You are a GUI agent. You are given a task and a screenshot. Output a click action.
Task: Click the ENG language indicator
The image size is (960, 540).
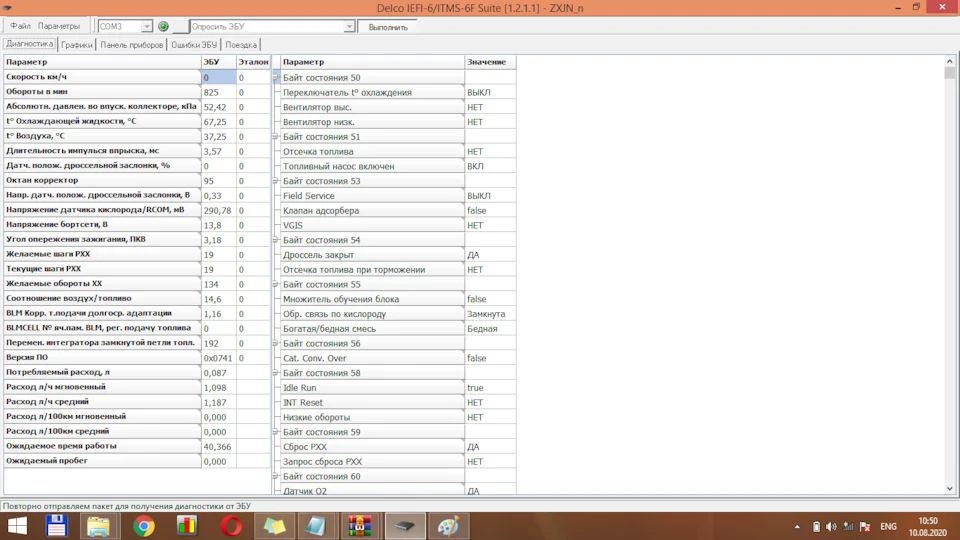[x=888, y=527]
